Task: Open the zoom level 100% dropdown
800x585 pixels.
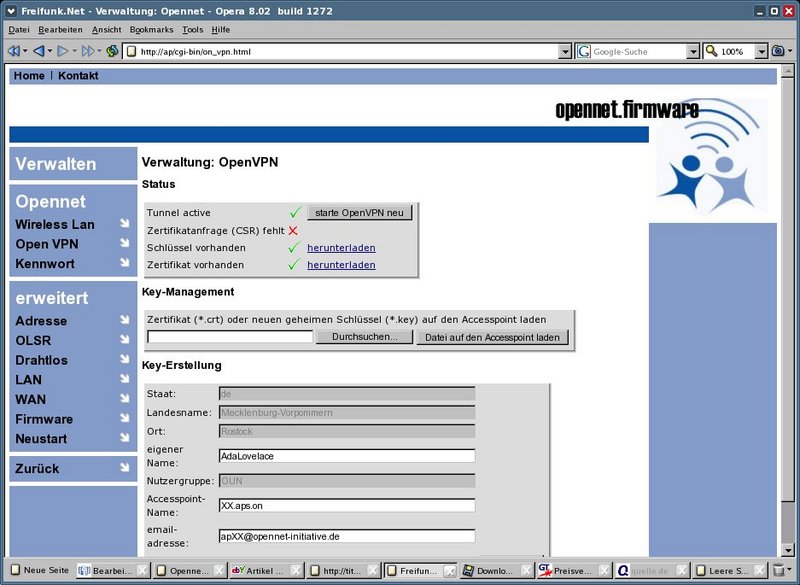Action: [761, 52]
